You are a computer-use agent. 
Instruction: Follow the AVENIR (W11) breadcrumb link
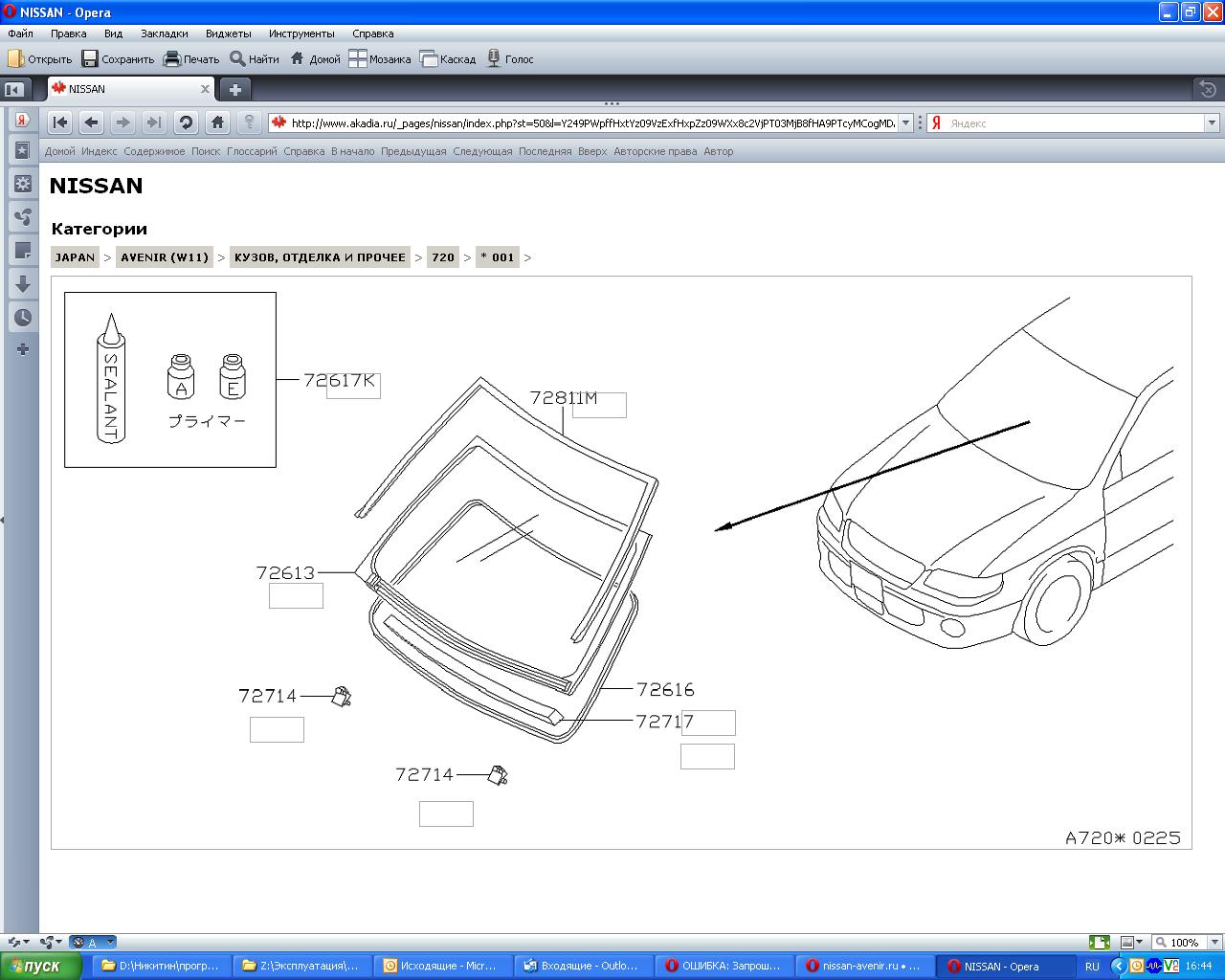point(165,256)
